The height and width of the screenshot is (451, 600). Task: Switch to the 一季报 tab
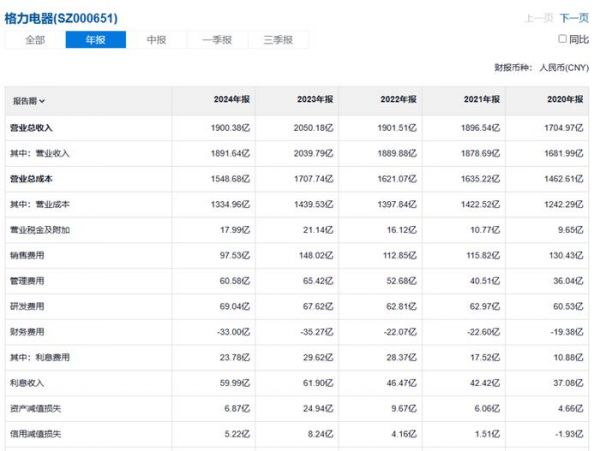(217, 40)
